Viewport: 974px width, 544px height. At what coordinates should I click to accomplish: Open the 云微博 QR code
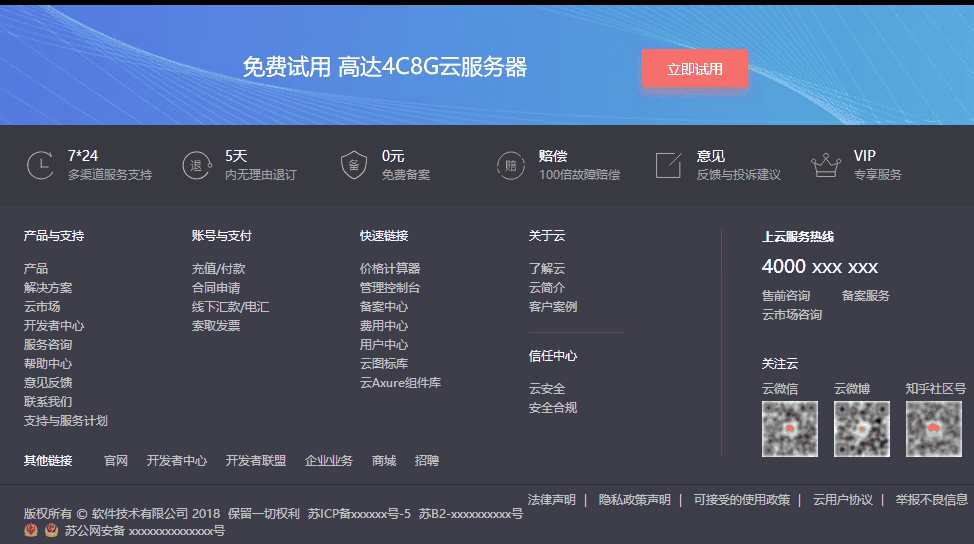tap(862, 428)
